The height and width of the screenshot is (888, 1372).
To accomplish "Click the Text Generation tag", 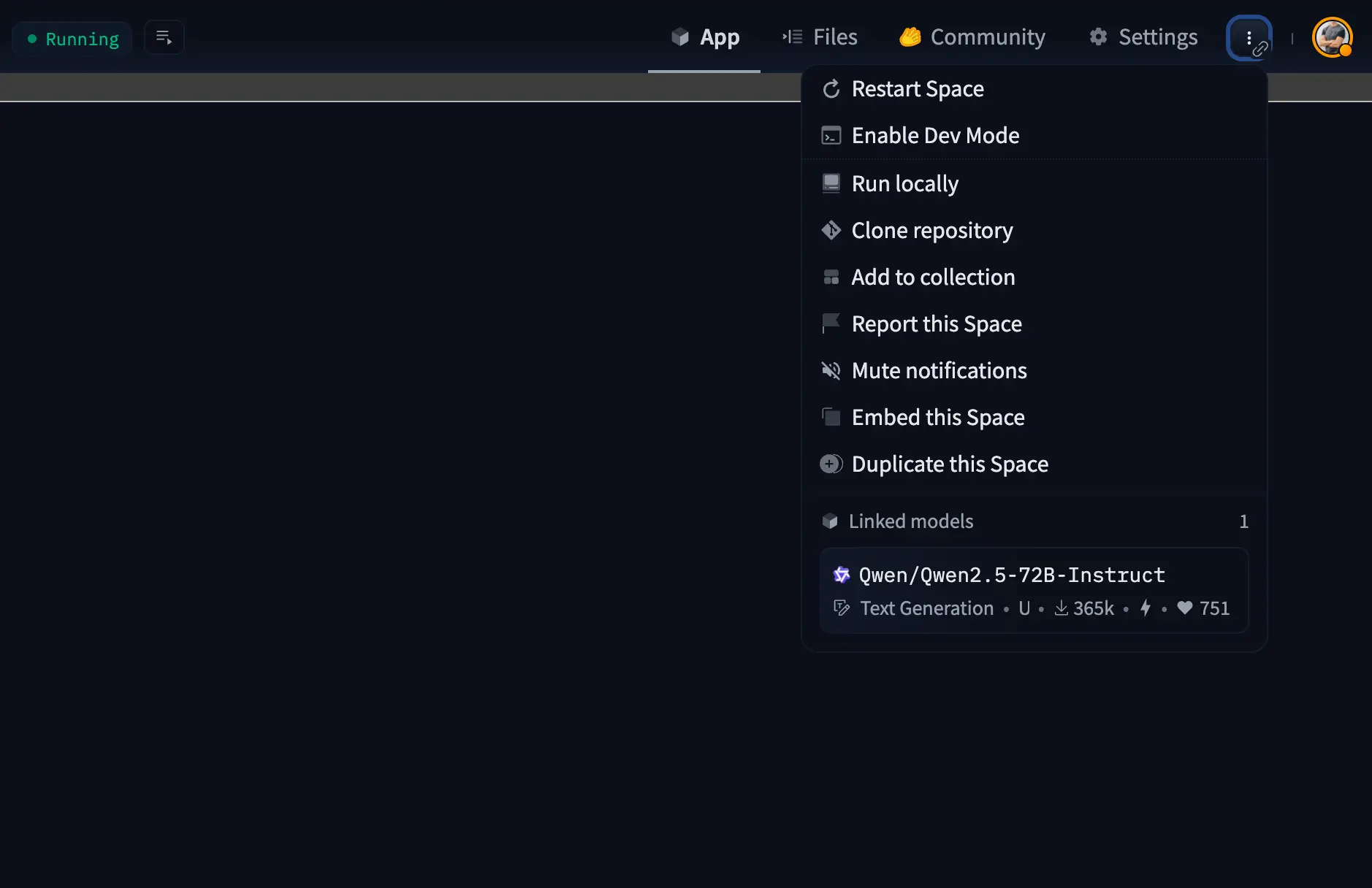I will (x=926, y=608).
